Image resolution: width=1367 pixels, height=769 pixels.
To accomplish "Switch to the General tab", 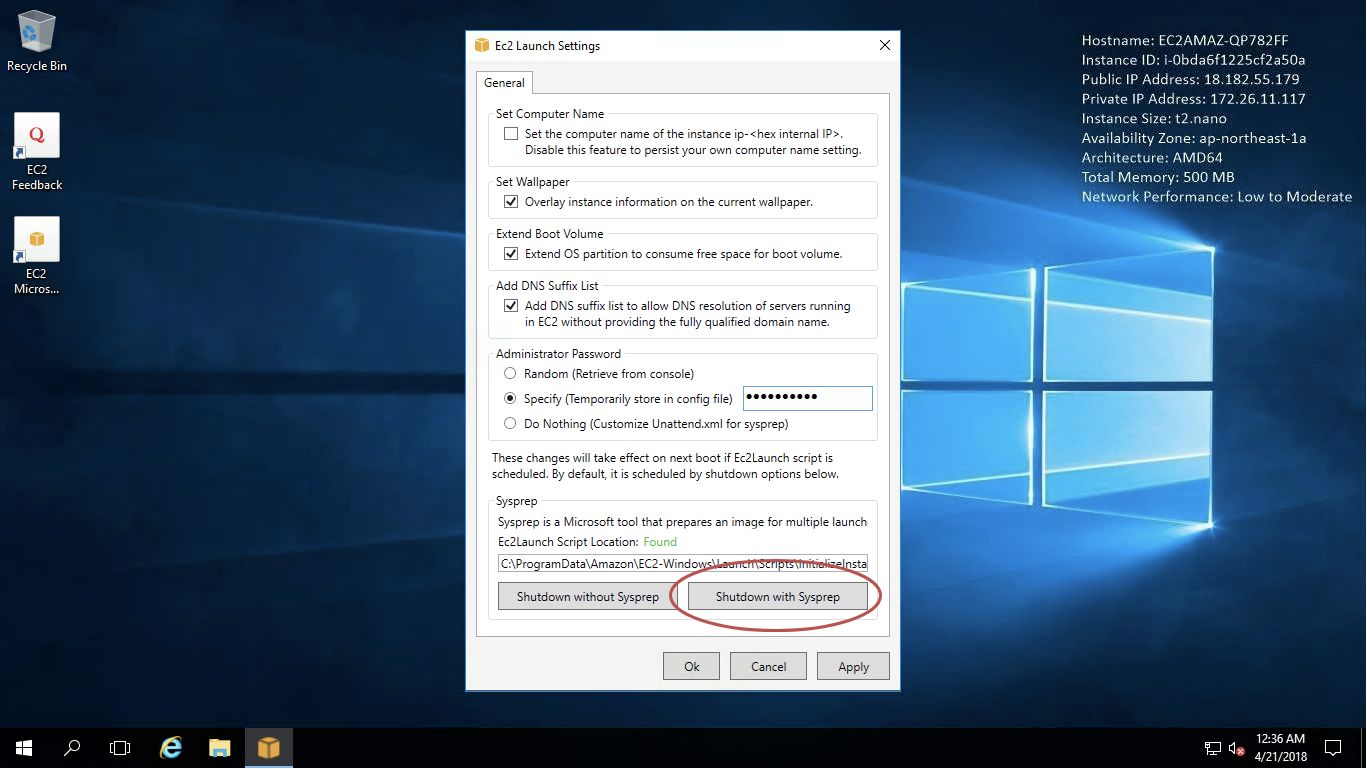I will (x=504, y=83).
